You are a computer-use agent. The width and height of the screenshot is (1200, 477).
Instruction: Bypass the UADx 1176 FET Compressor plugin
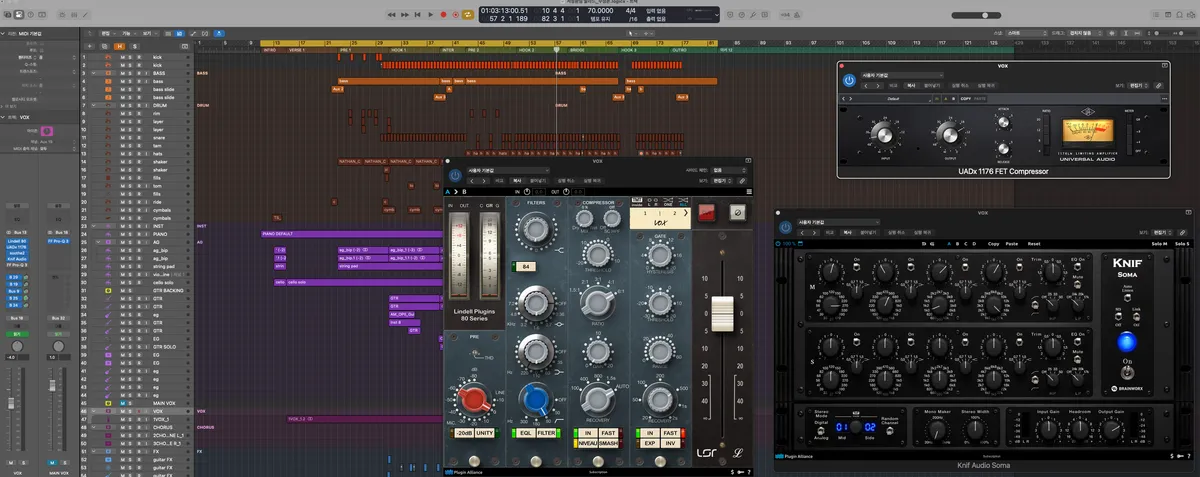coord(849,79)
